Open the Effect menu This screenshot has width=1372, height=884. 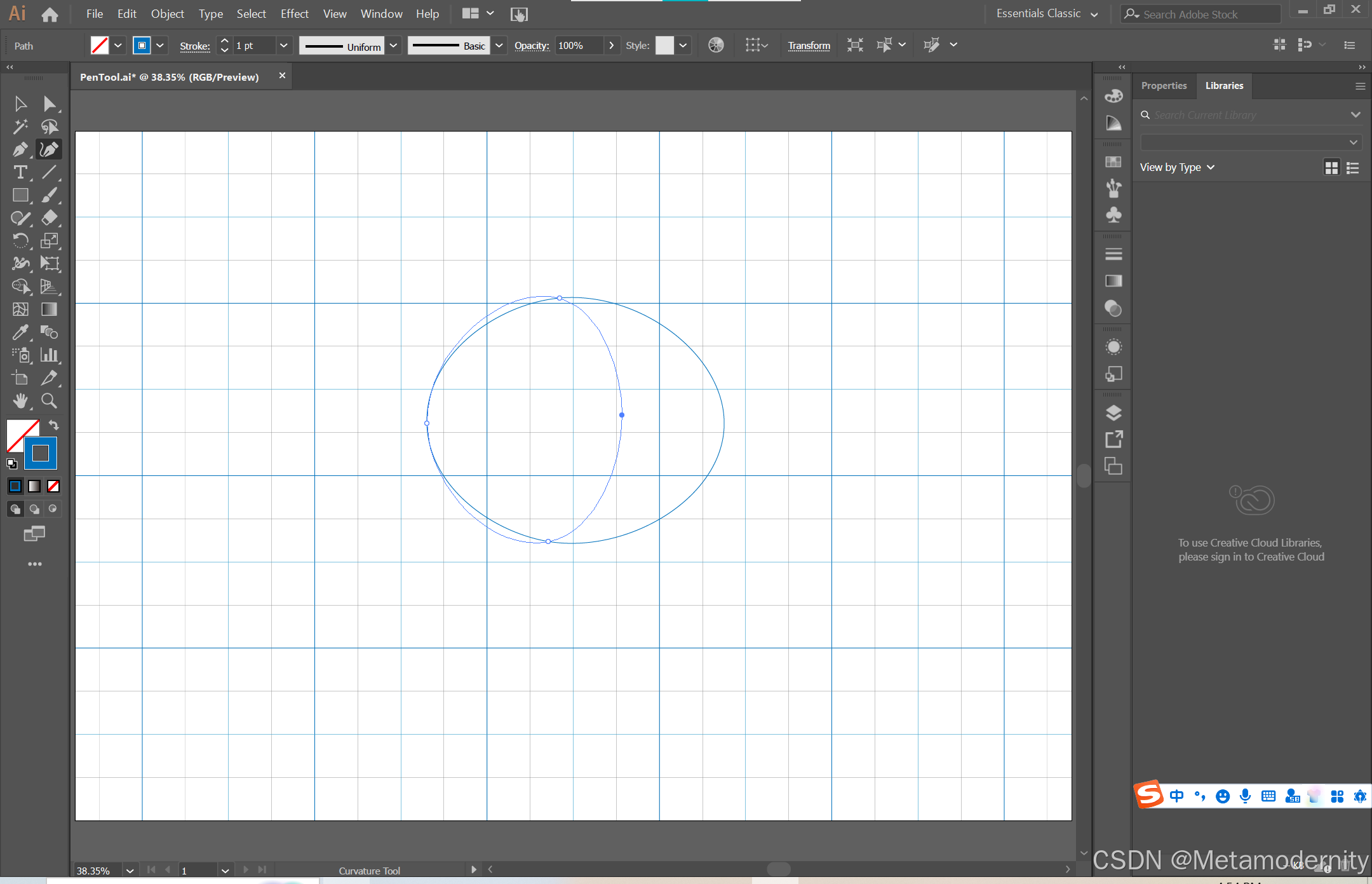coord(294,13)
